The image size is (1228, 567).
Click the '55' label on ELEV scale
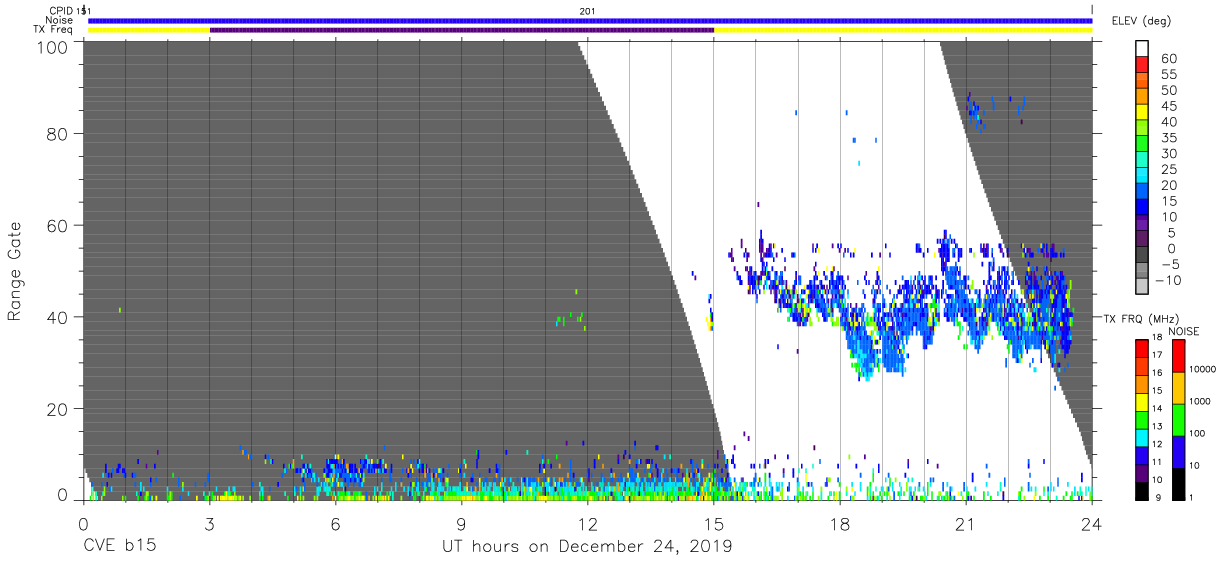pos(1168,74)
